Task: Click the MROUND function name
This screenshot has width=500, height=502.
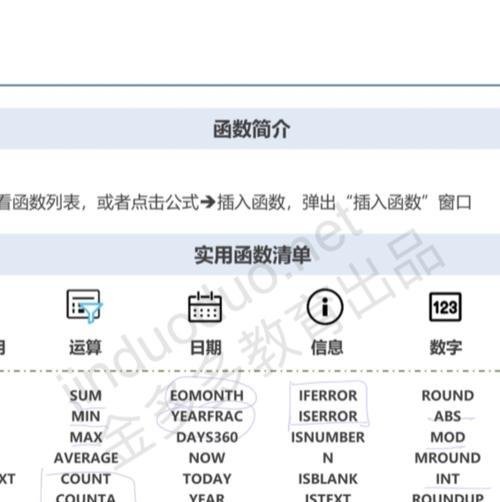Action: [x=448, y=458]
